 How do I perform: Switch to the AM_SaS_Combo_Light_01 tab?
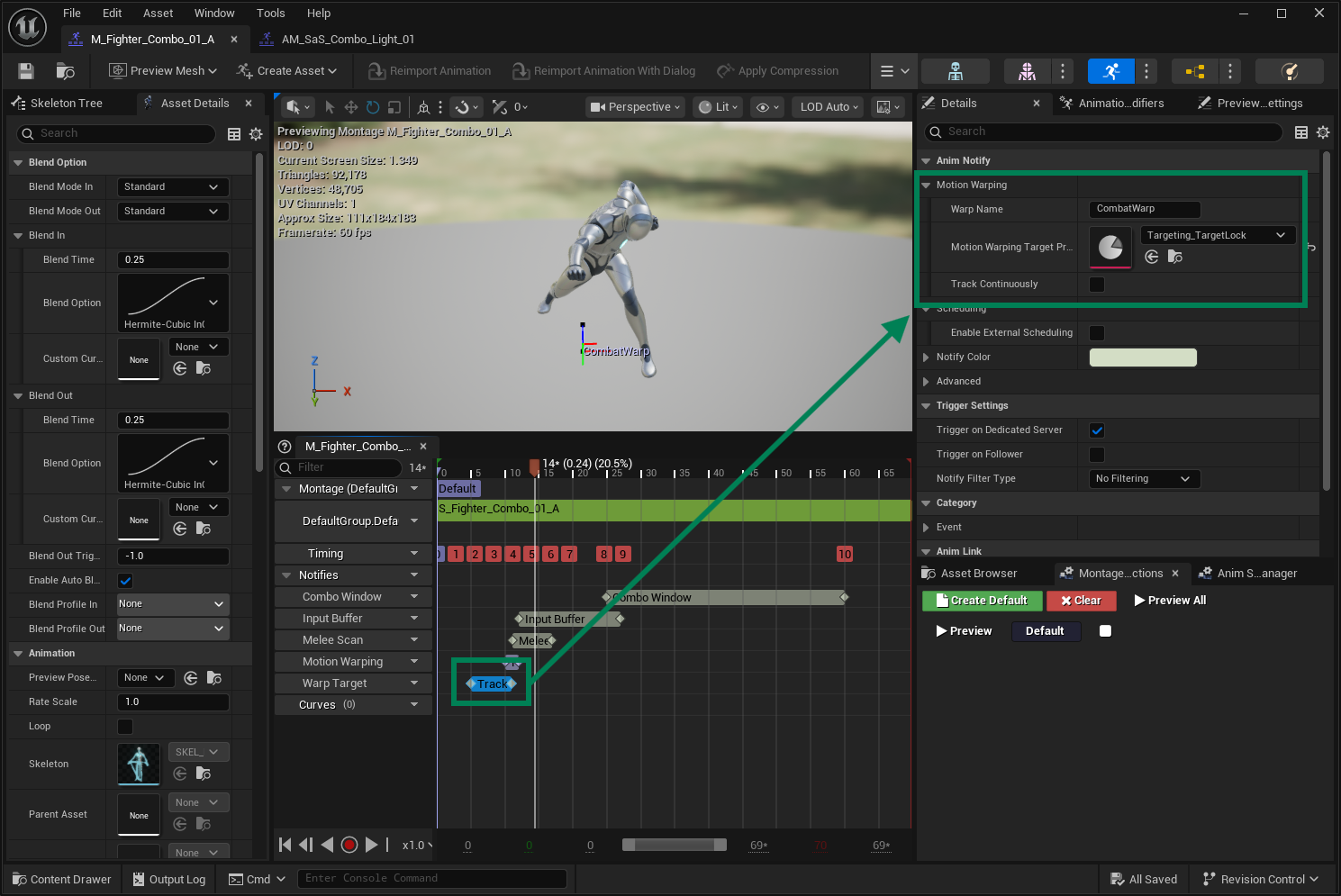(x=348, y=40)
